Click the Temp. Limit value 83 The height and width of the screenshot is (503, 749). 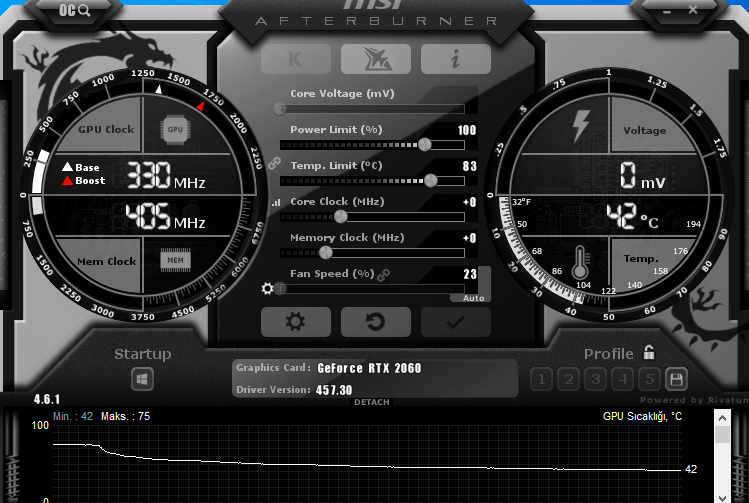(470, 166)
